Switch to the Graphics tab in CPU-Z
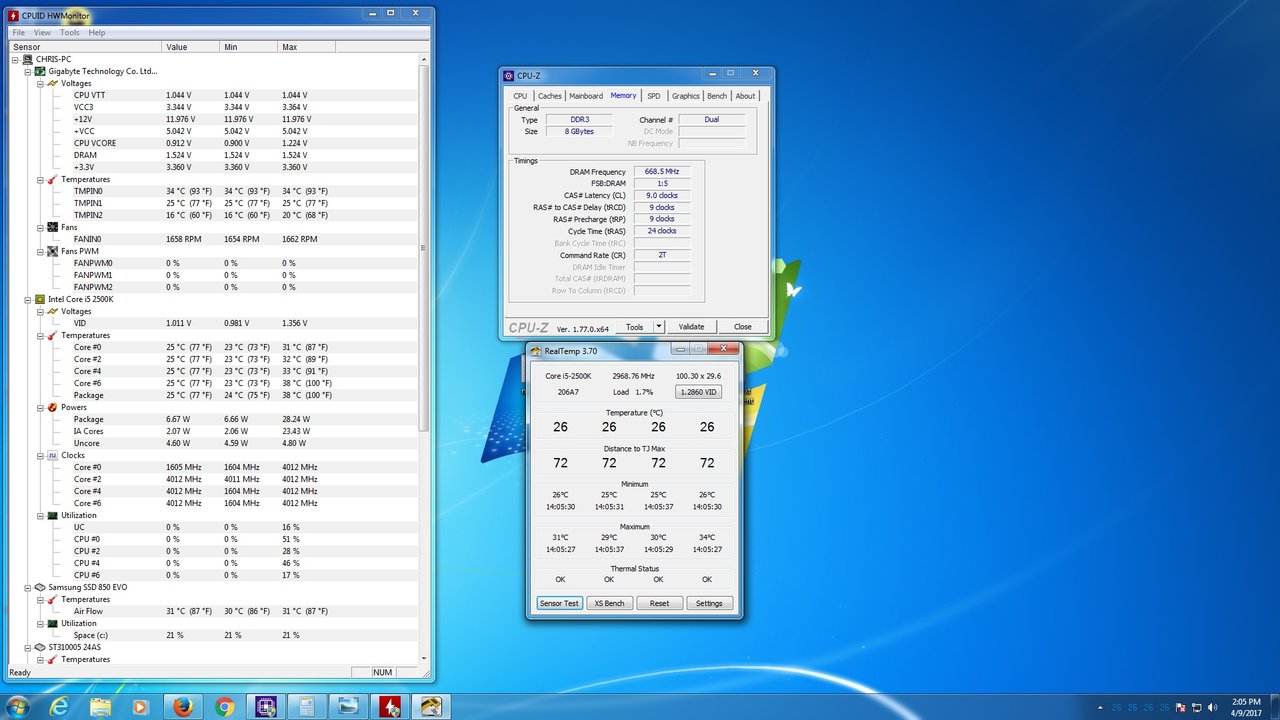This screenshot has width=1280, height=720. pyautogui.click(x=684, y=95)
